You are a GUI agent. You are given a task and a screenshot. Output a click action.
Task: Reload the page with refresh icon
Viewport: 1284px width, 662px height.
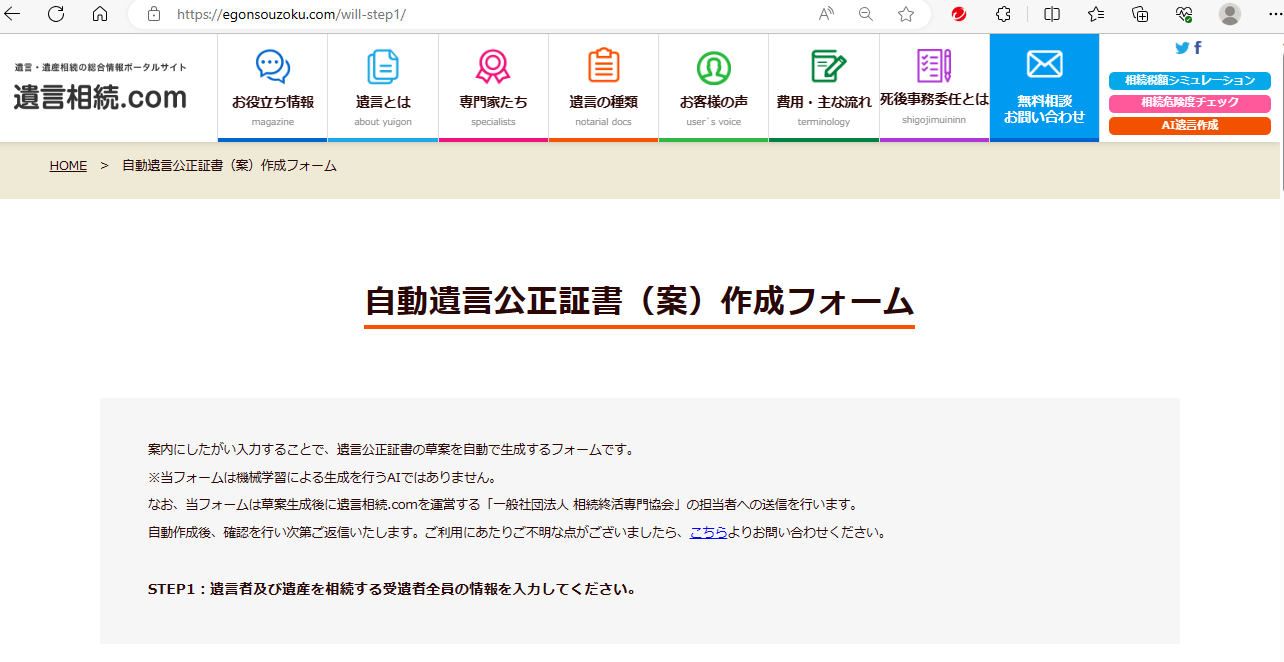tap(56, 14)
